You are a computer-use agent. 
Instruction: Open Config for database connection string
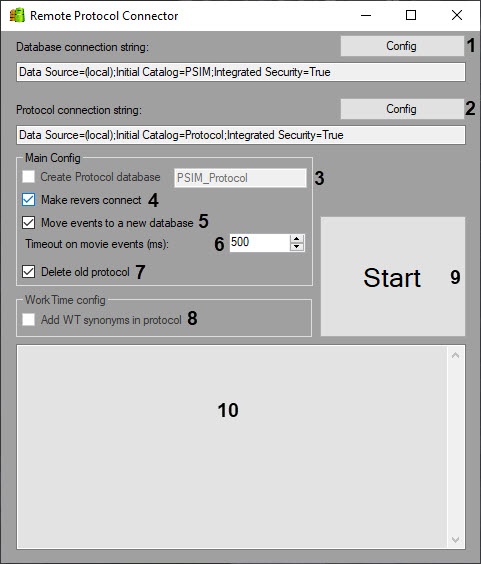pos(402,46)
